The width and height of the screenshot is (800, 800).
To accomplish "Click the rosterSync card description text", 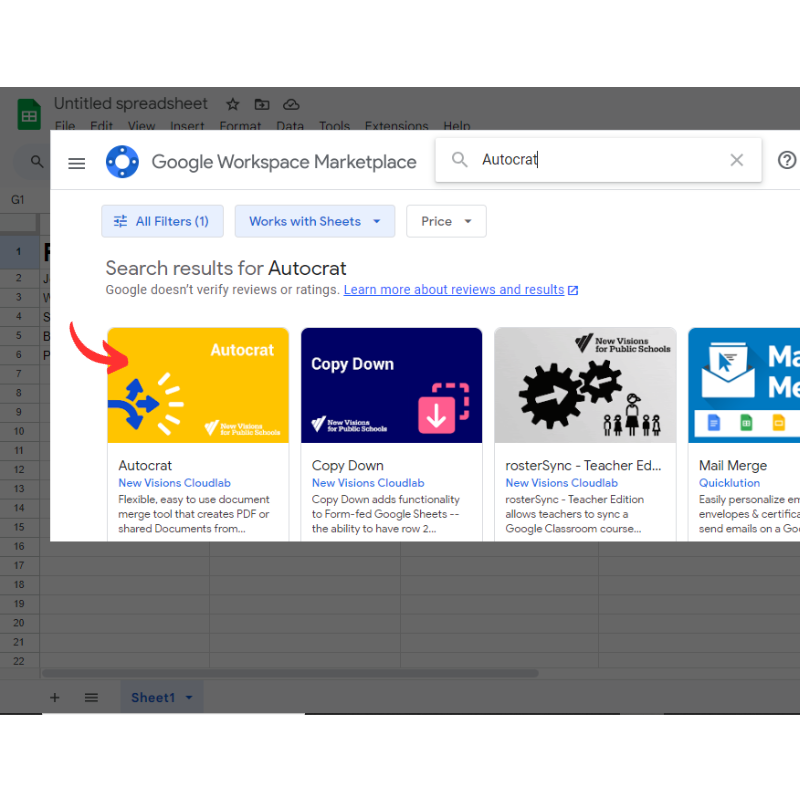I will point(574,514).
